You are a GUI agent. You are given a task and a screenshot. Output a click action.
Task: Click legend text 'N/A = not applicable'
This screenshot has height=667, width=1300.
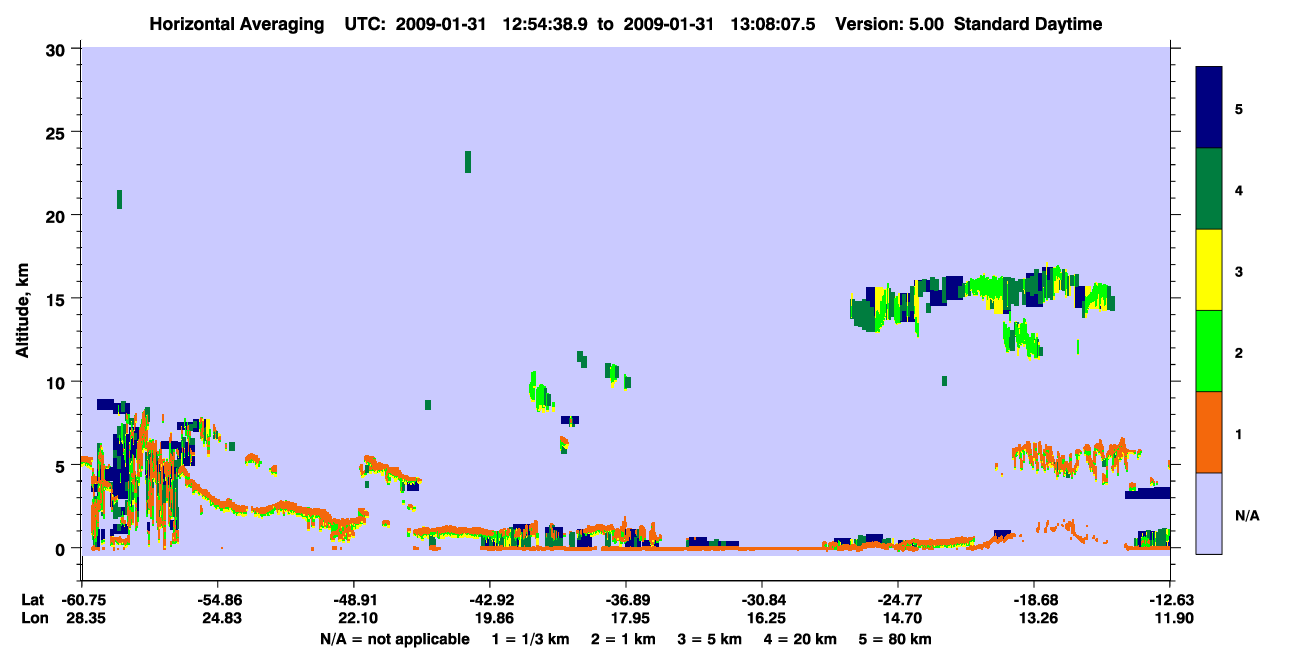[x=394, y=639]
